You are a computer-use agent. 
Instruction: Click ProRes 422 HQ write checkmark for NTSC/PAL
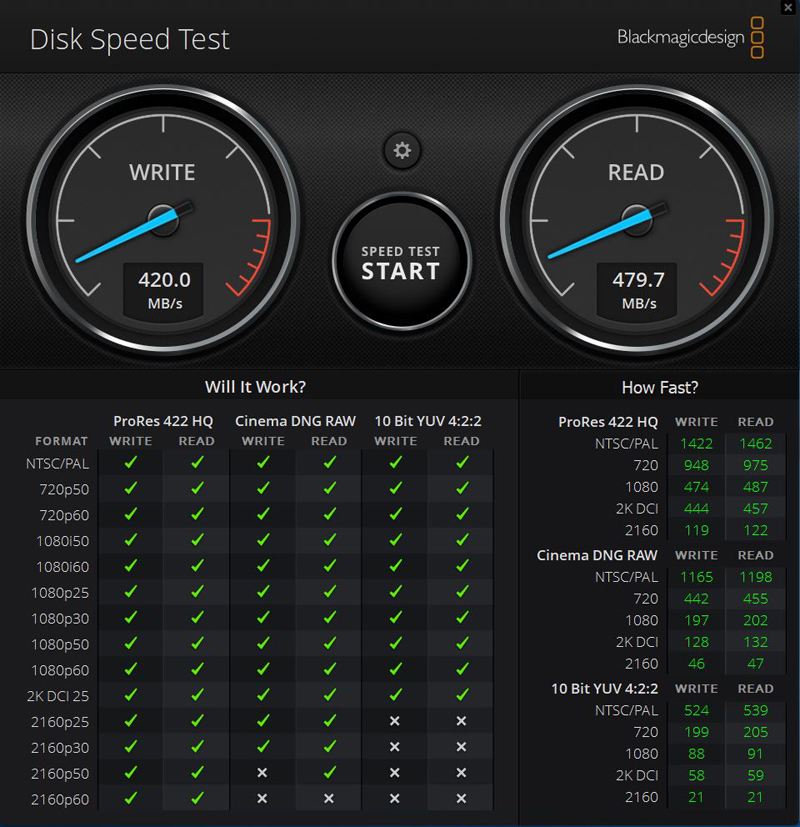coord(131,463)
